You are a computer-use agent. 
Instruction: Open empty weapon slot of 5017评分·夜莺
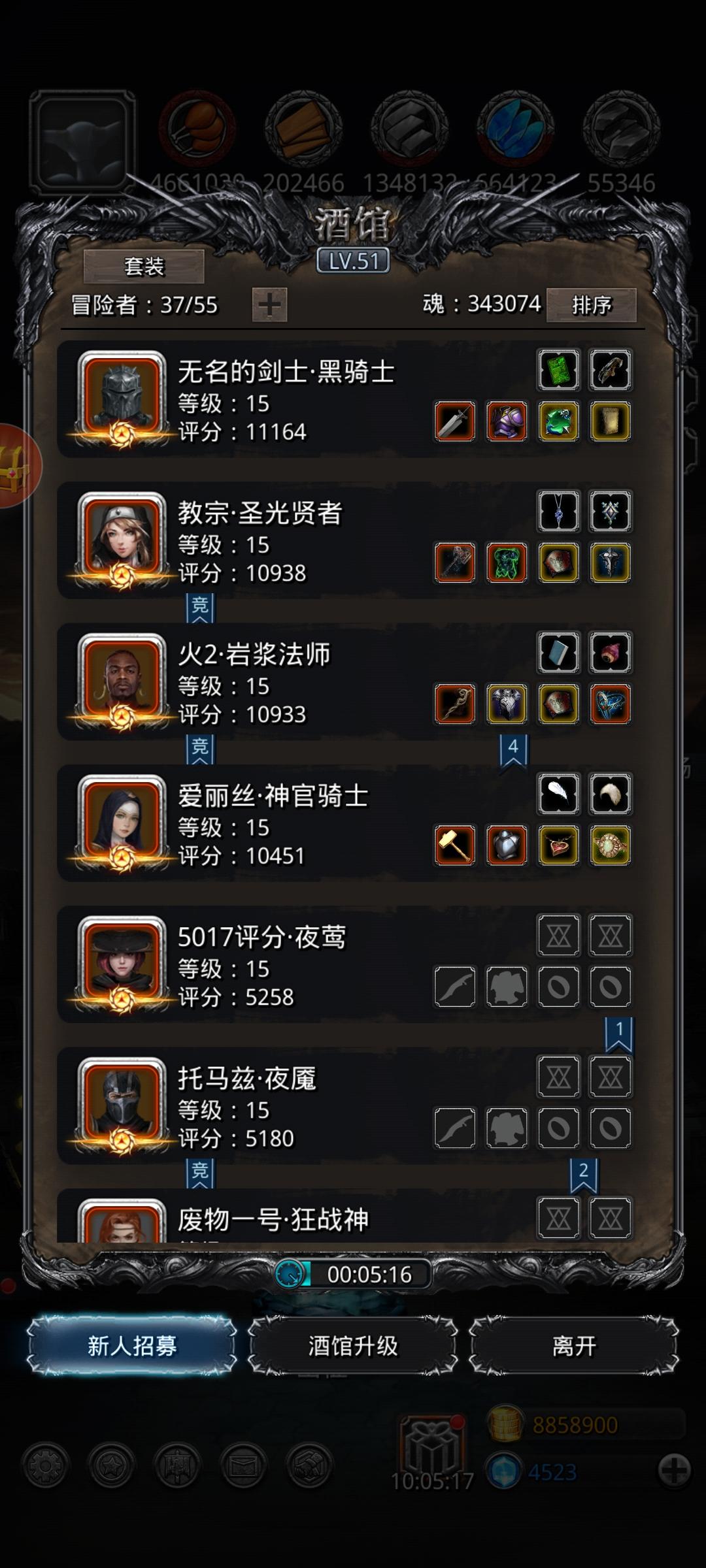[455, 987]
